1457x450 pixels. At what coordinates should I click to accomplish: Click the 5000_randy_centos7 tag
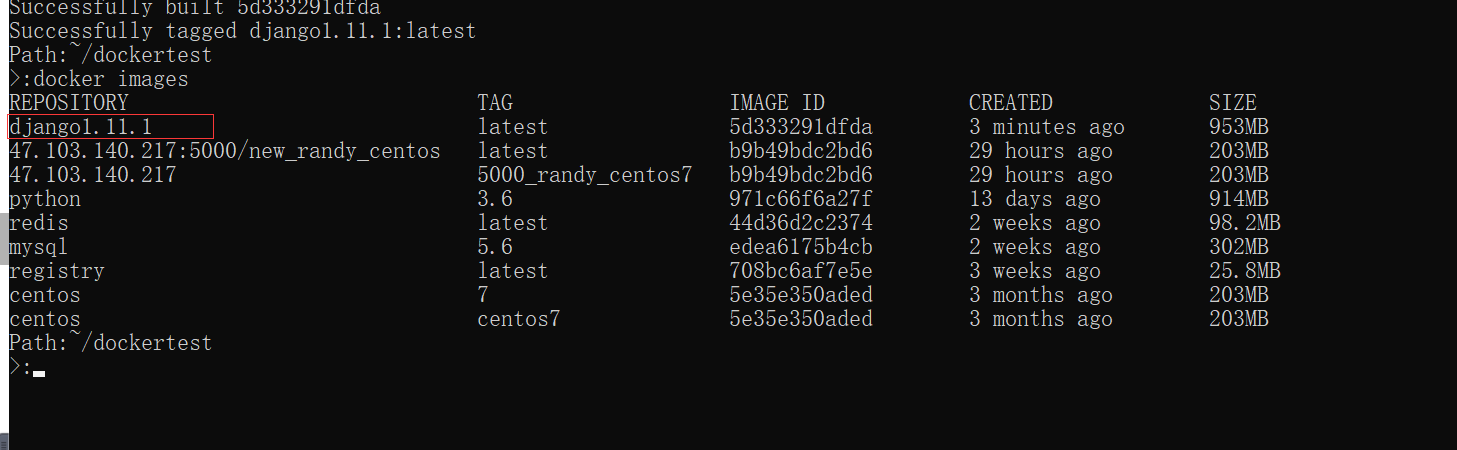point(585,175)
